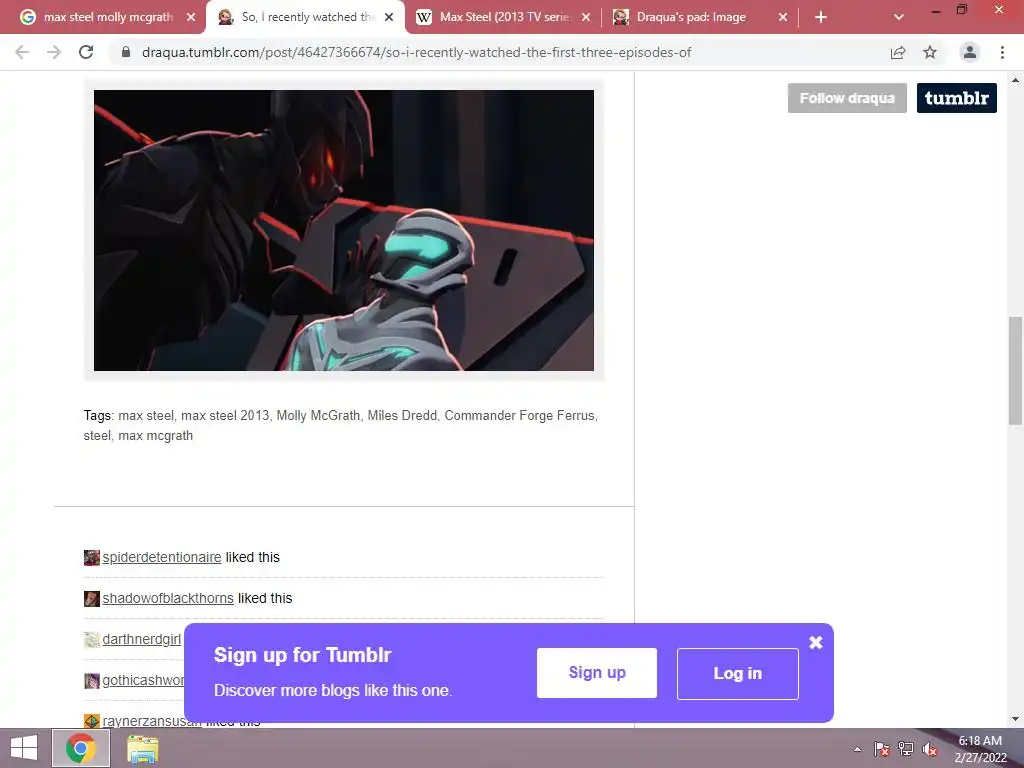Viewport: 1024px width, 768px height.
Task: Open the max steel tag
Action: 146,415
